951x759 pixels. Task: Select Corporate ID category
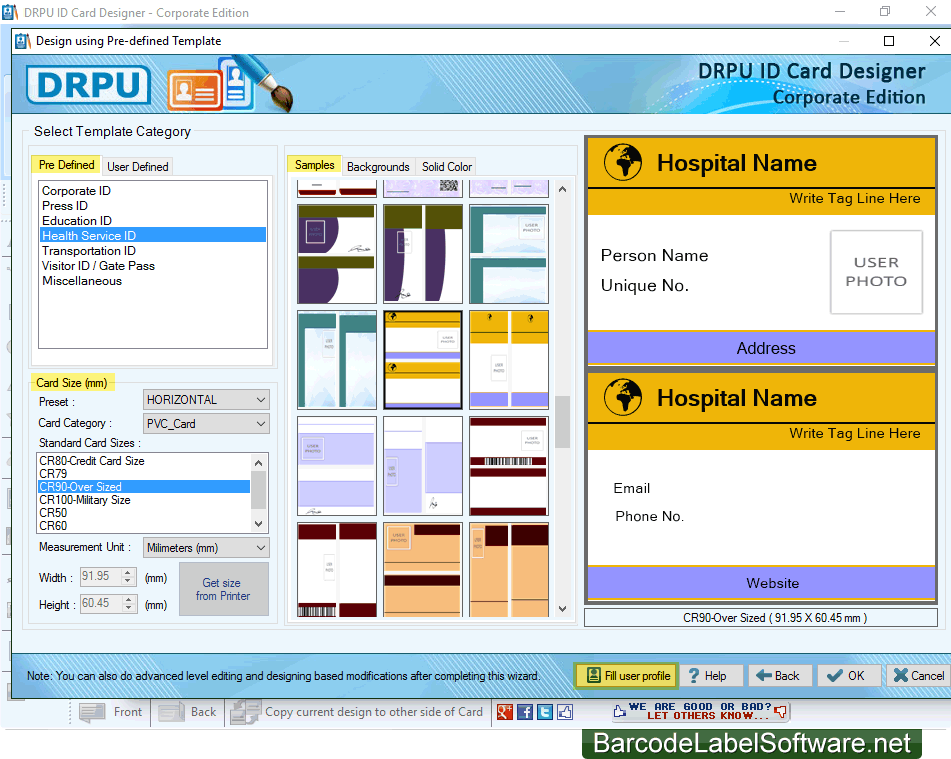(x=153, y=191)
